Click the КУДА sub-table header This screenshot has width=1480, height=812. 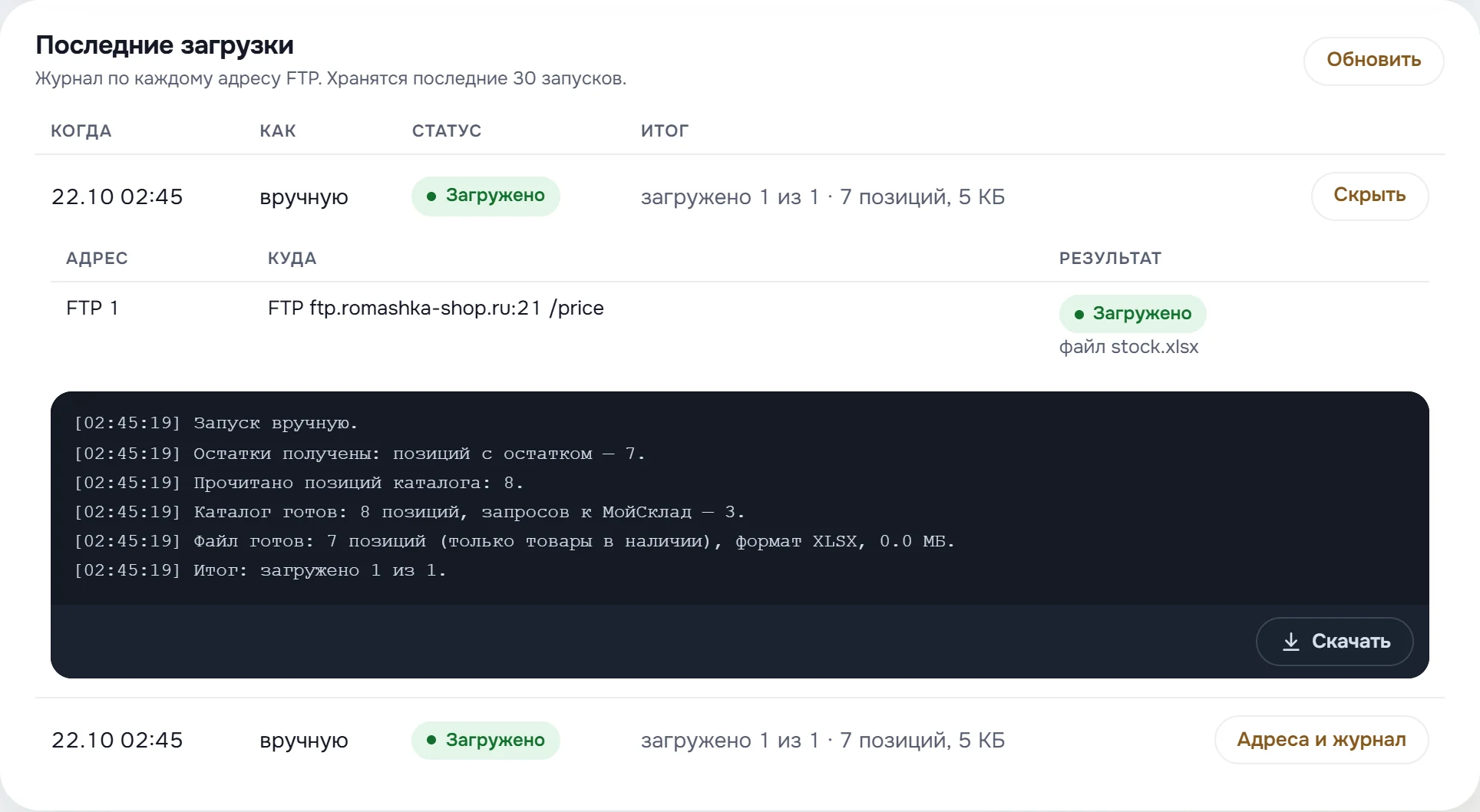point(292,259)
